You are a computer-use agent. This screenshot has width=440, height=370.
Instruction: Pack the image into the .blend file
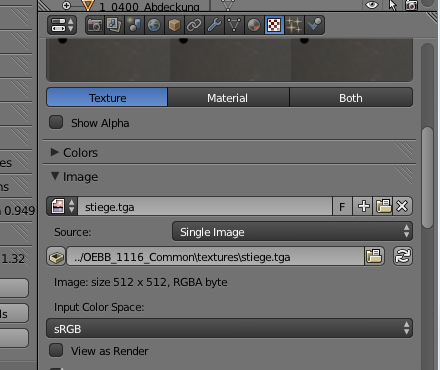56,256
